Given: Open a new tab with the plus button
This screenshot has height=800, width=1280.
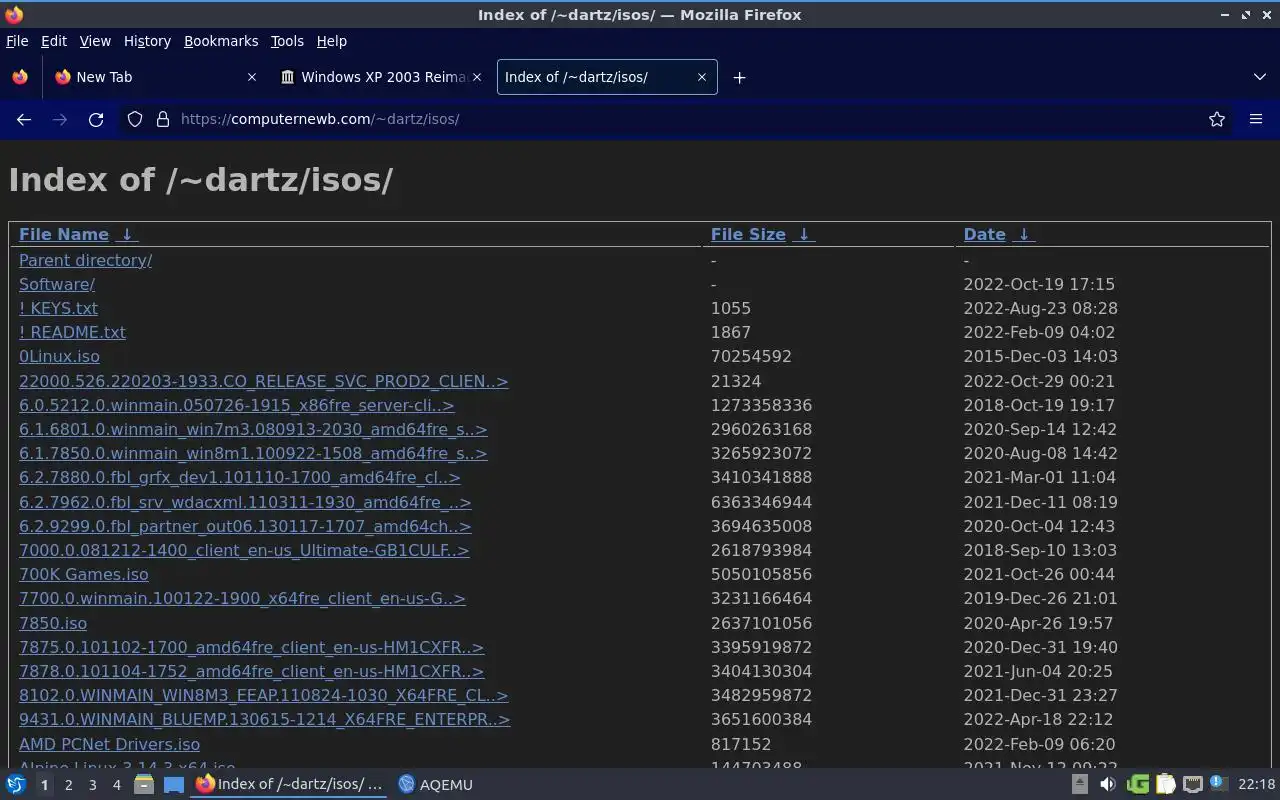Looking at the screenshot, I should [739, 77].
